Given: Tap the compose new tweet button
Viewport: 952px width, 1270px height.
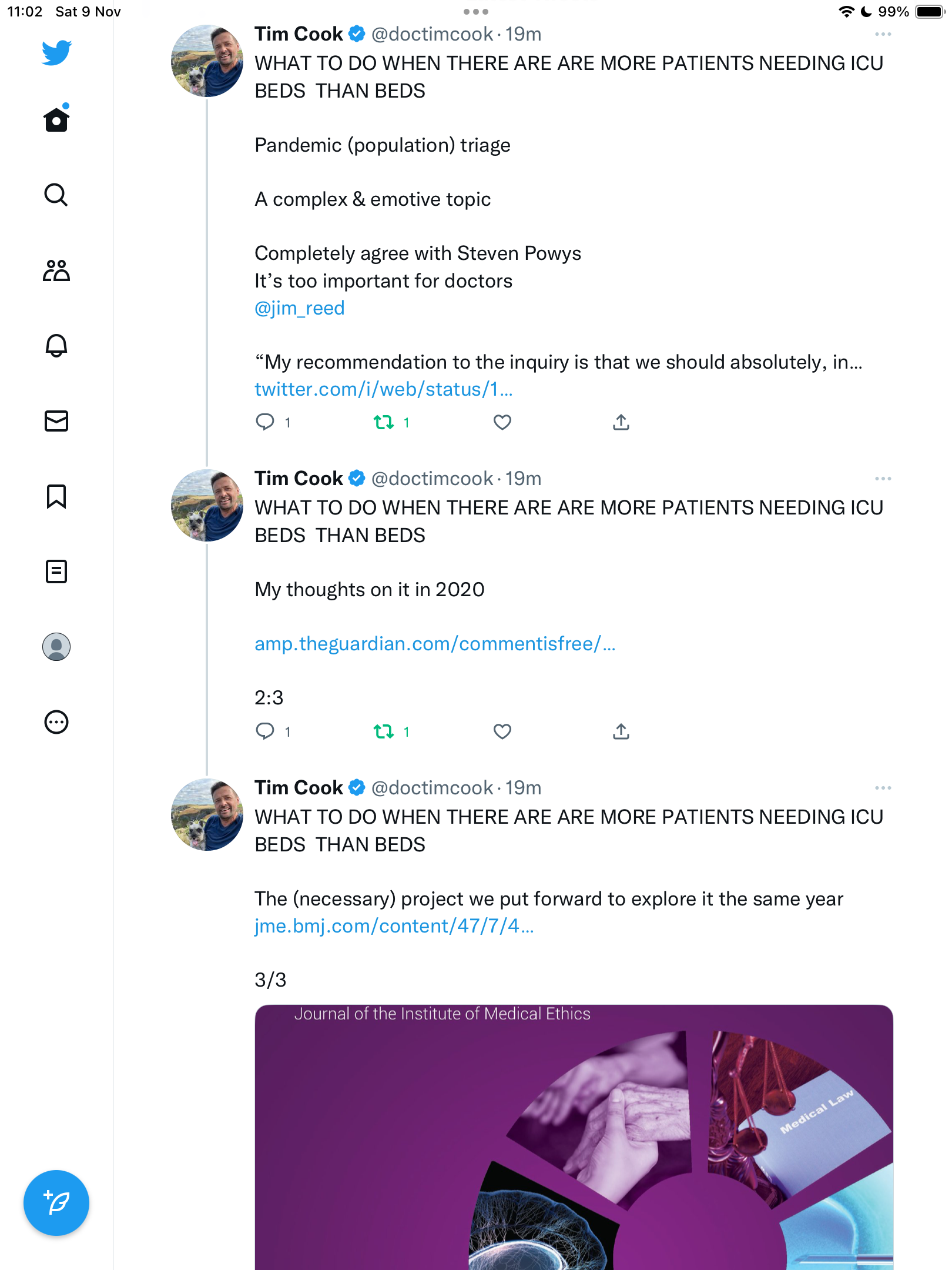Looking at the screenshot, I should click(x=56, y=1203).
